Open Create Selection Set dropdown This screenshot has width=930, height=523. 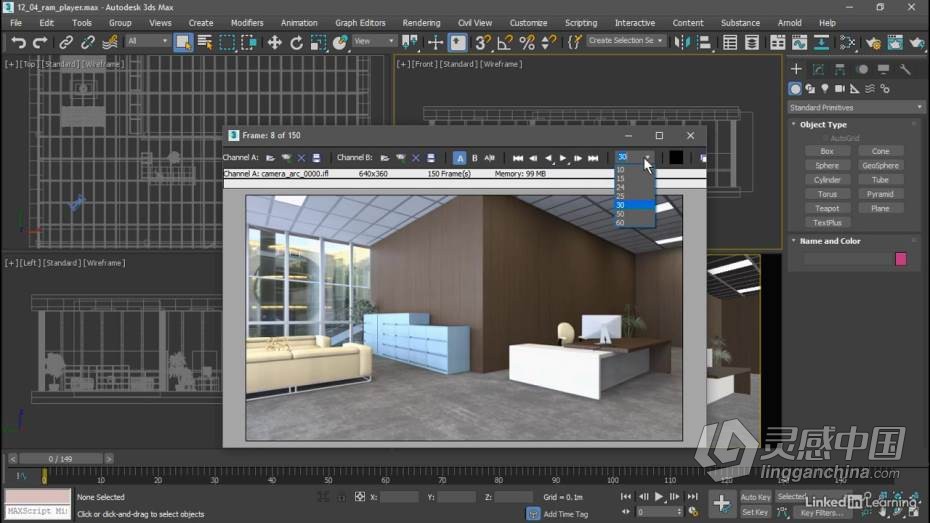coord(626,40)
